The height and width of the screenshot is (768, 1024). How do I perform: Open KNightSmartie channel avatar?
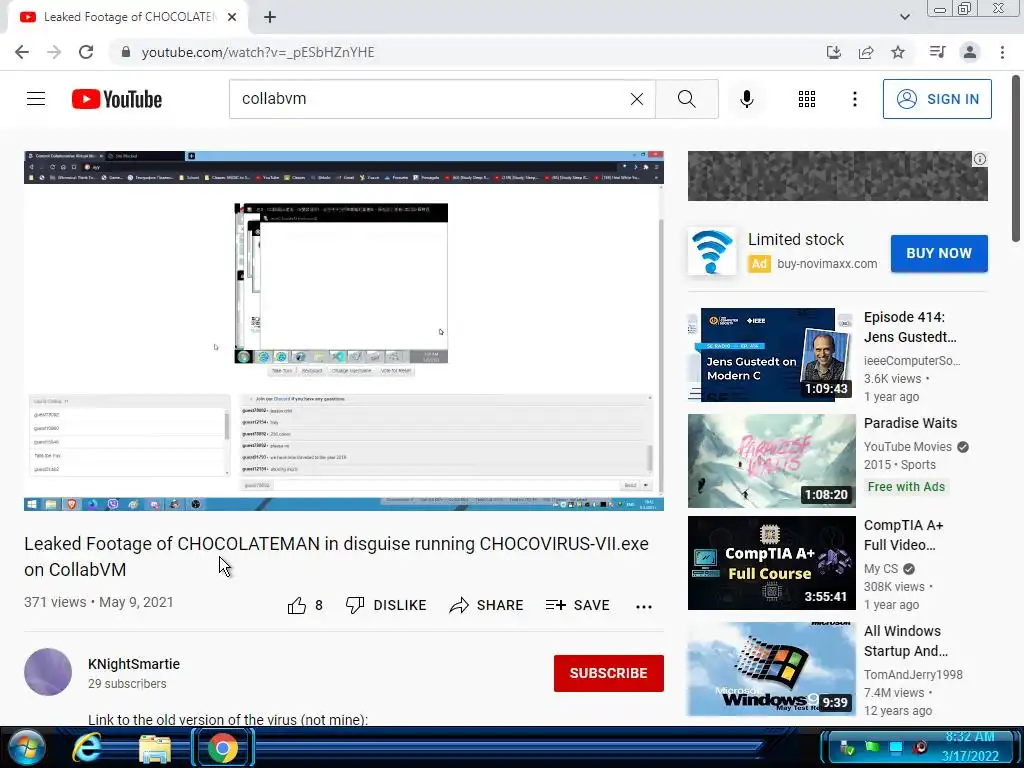48,672
